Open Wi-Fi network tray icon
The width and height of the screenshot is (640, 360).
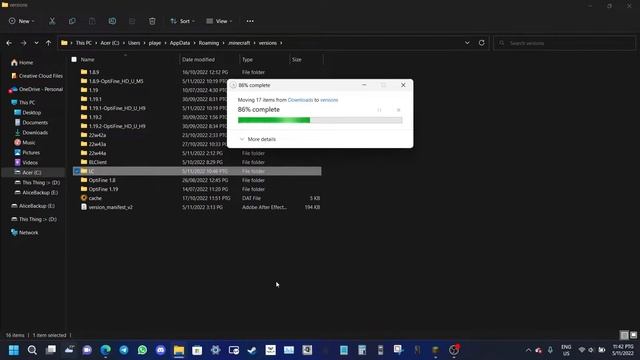(x=582, y=350)
